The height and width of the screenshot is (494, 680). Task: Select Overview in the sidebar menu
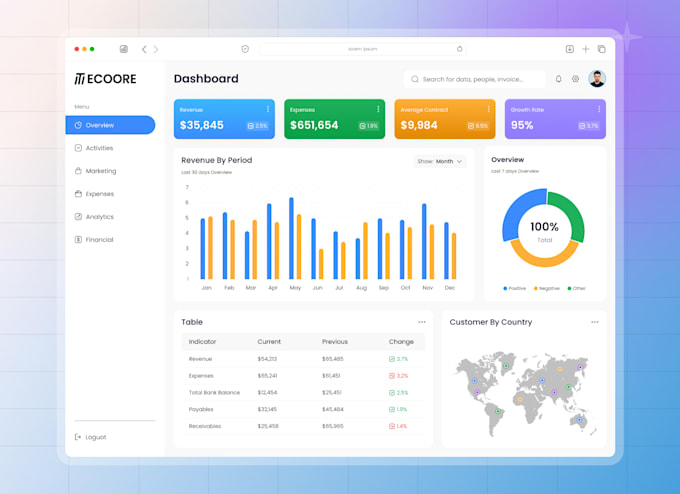pos(110,125)
